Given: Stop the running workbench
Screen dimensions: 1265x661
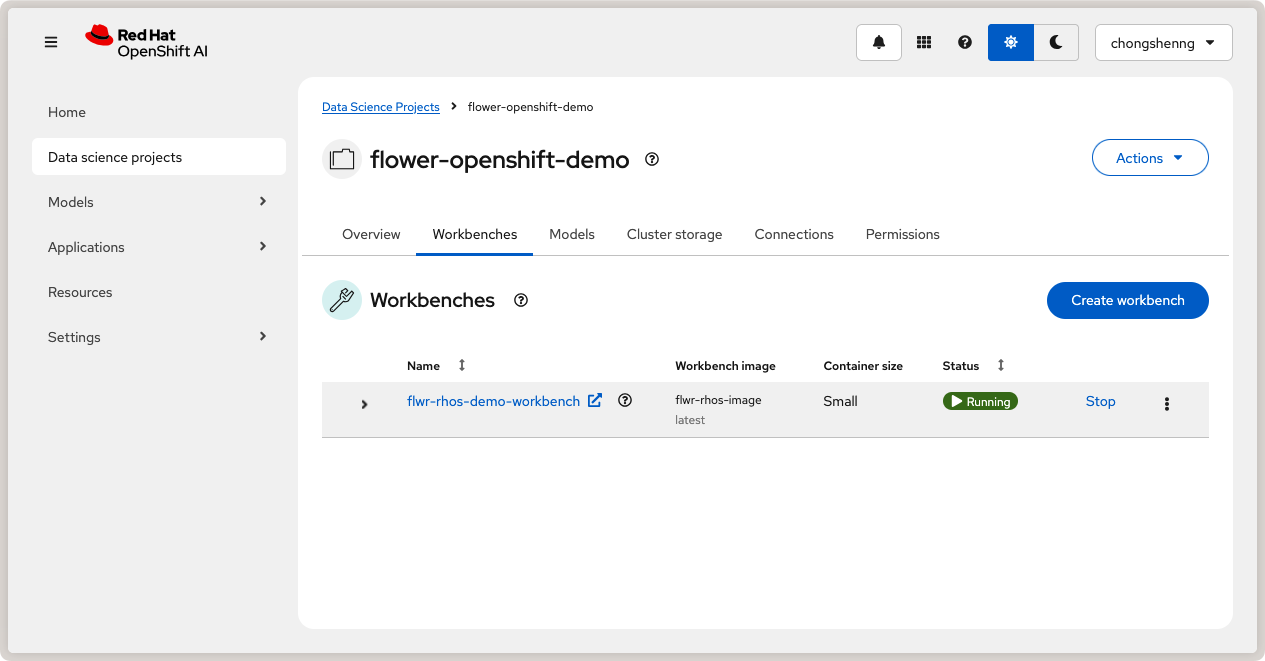Looking at the screenshot, I should click(x=1100, y=401).
